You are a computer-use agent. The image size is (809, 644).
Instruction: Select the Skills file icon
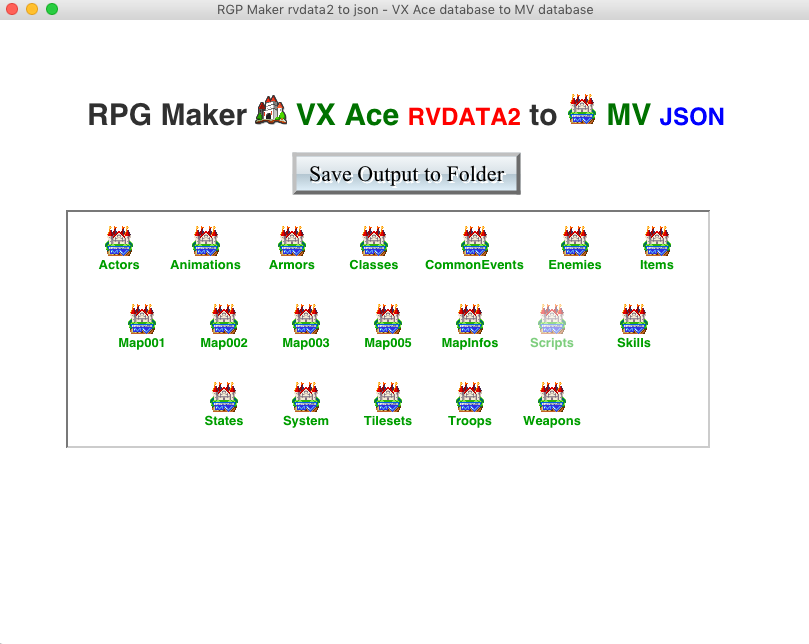[x=634, y=320]
